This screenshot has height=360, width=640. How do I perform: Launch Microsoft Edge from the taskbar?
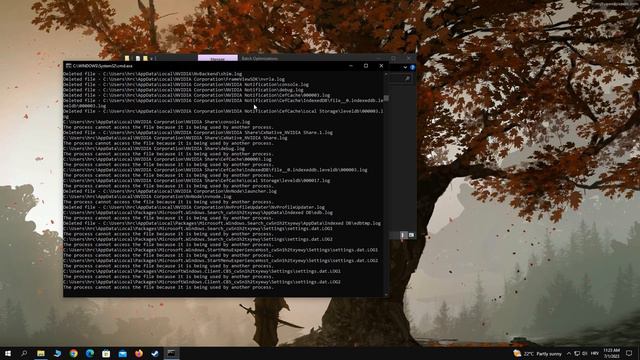pos(90,353)
